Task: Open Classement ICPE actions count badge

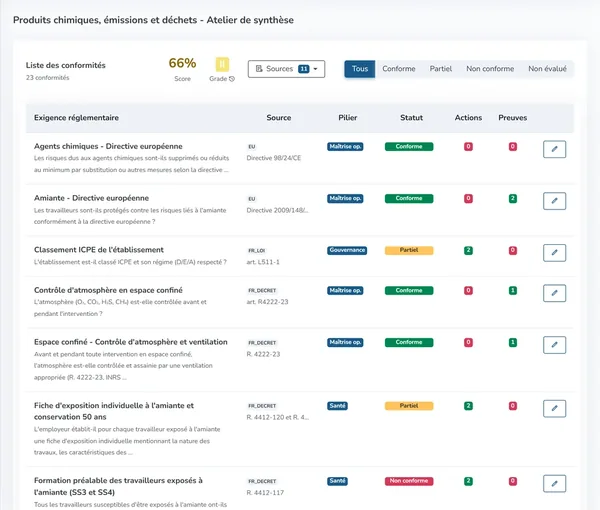Action: coord(468,251)
